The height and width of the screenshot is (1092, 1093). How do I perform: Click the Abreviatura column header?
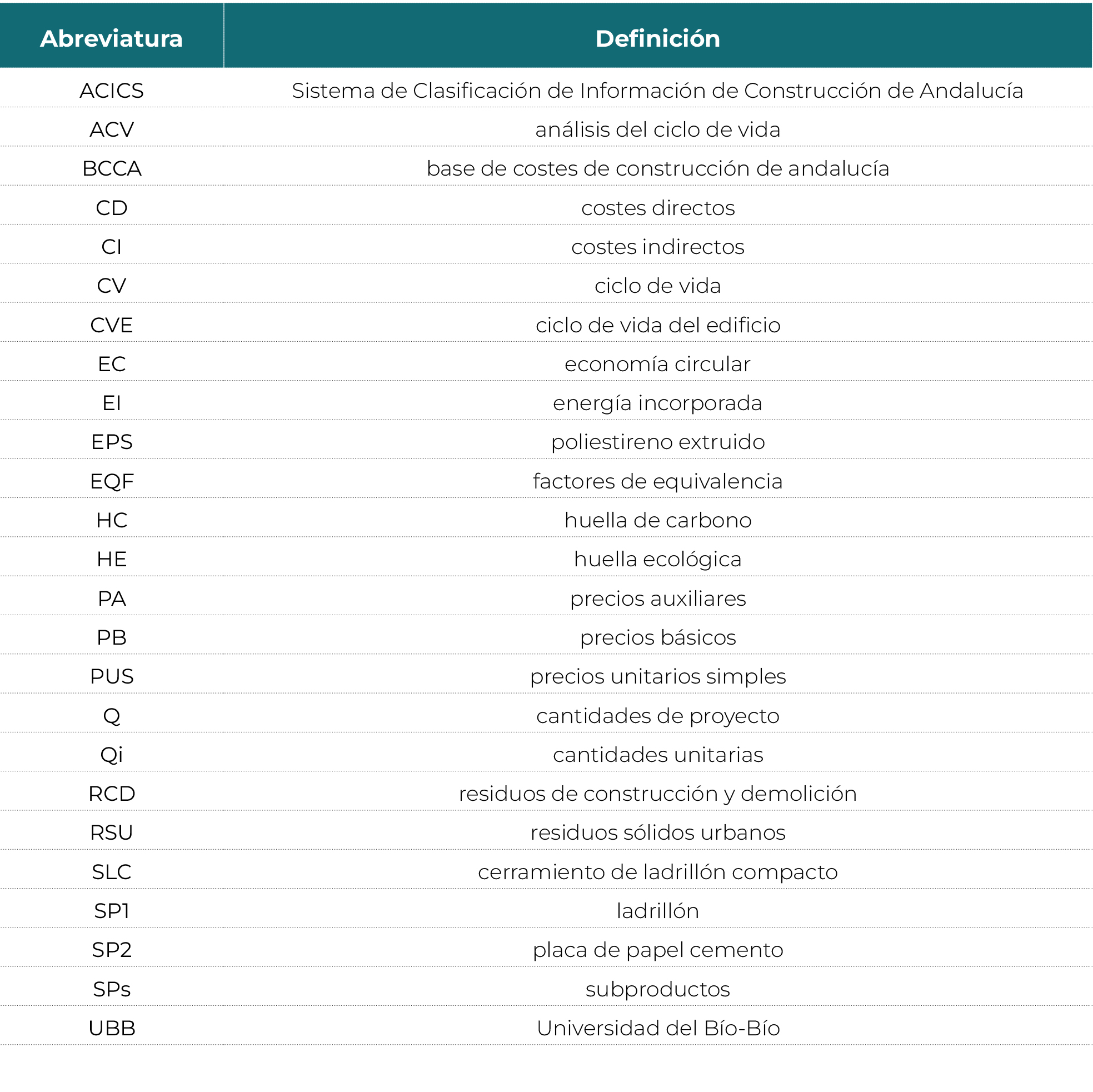112,38
